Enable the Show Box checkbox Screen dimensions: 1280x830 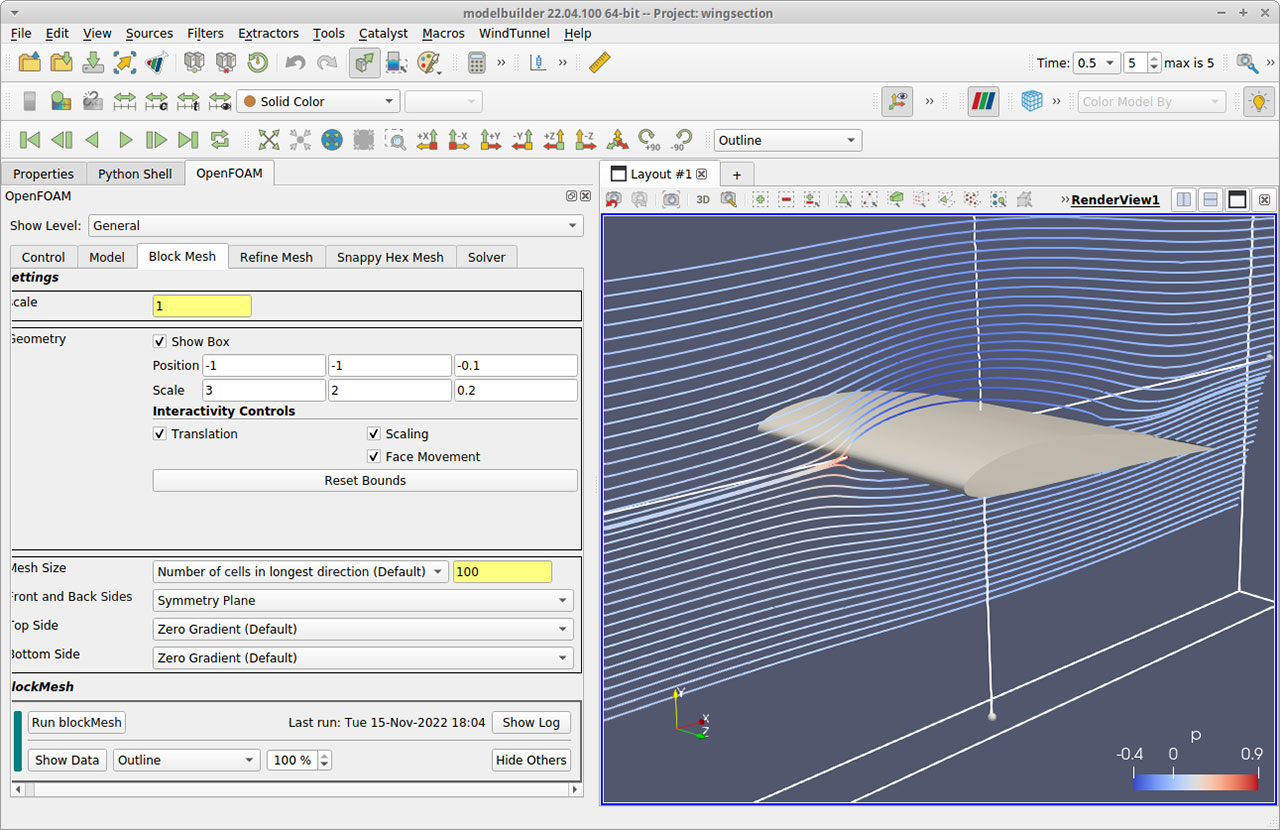159,341
